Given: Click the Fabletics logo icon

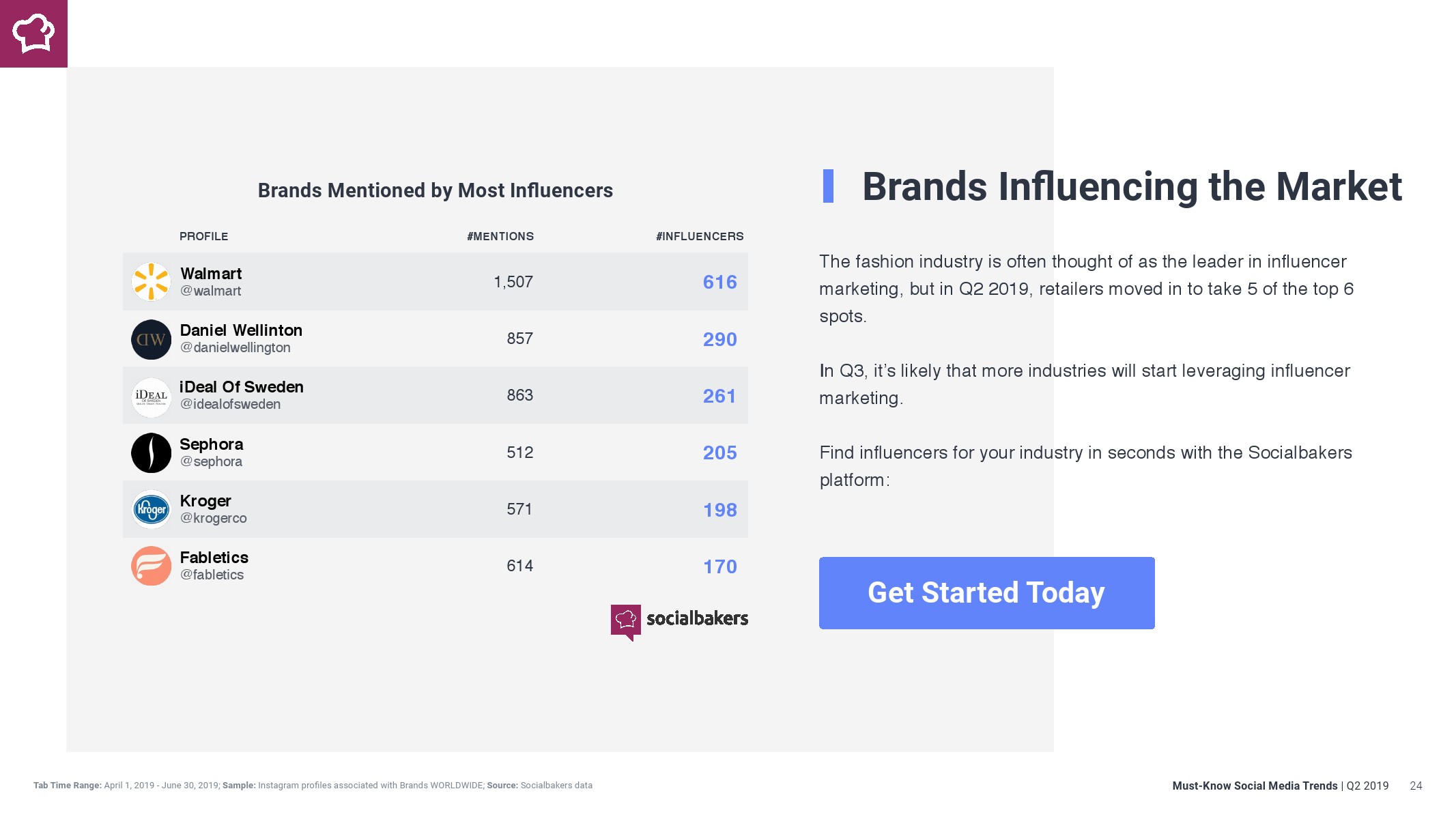Looking at the screenshot, I should click(151, 566).
